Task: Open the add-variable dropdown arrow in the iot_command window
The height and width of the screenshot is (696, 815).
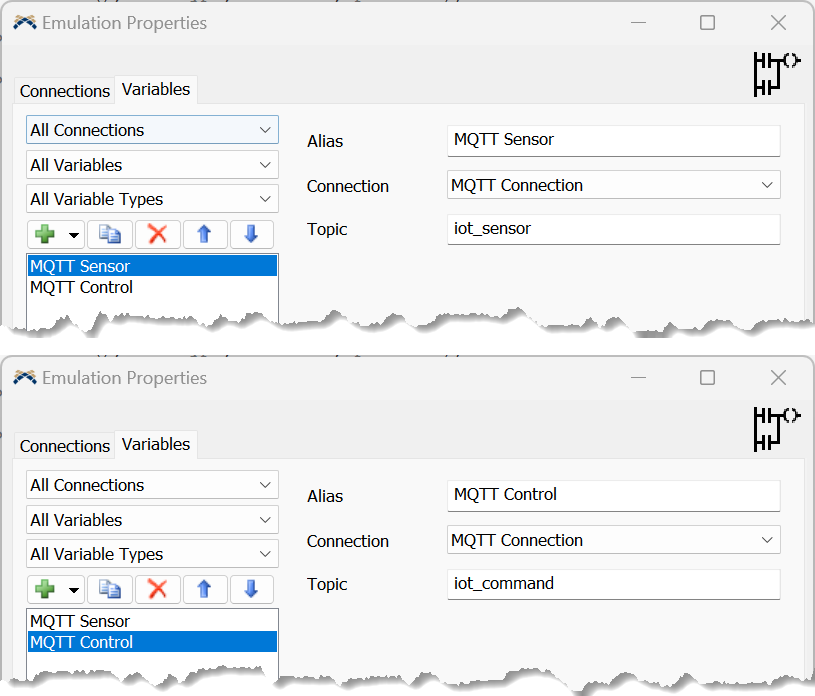Action: pyautogui.click(x=74, y=590)
